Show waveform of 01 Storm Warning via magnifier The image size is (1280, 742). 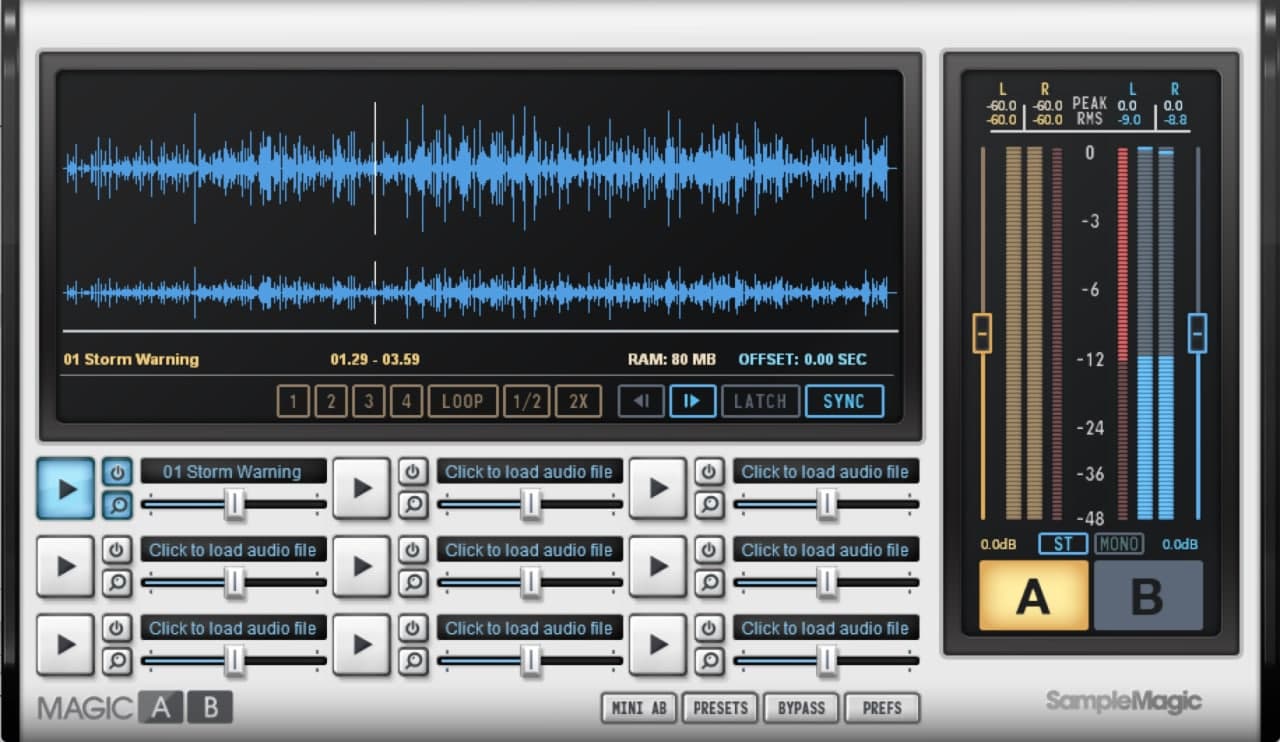[x=117, y=504]
